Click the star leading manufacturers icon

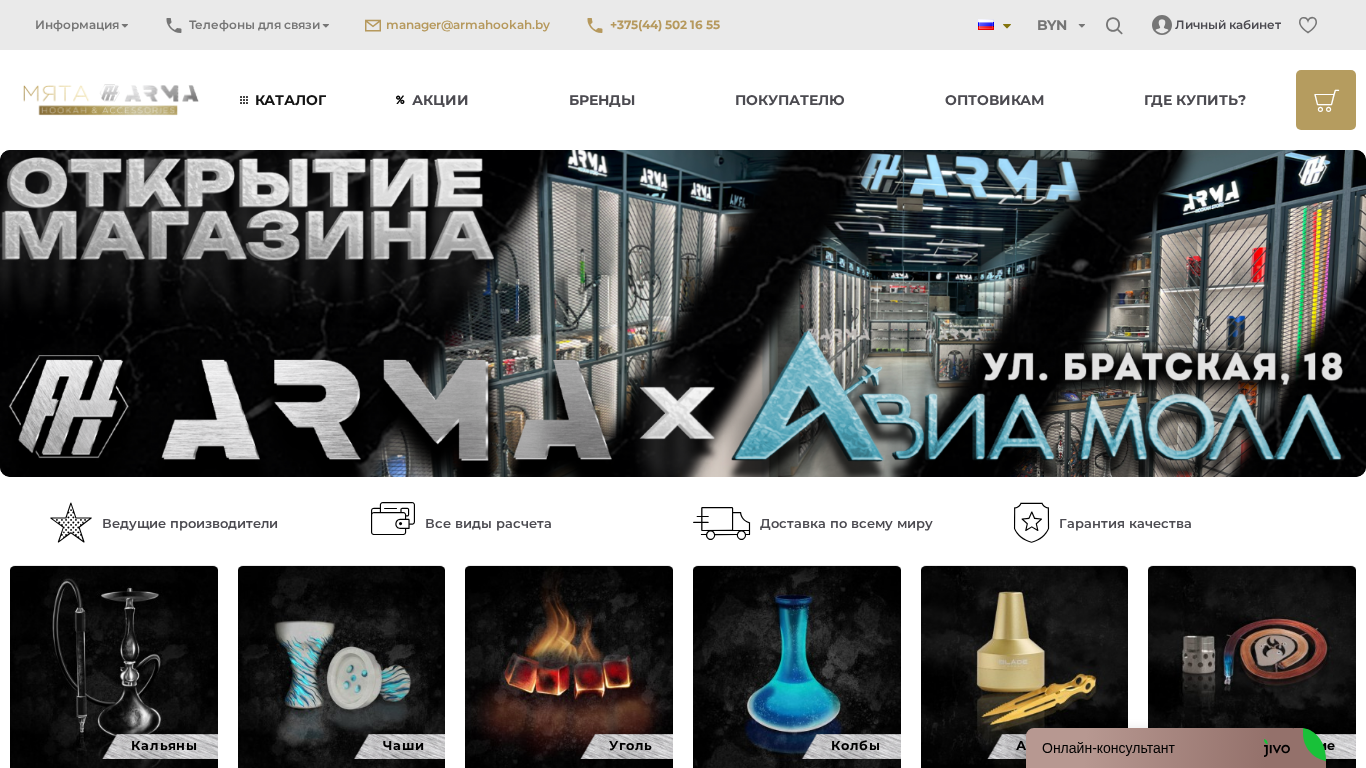71,523
